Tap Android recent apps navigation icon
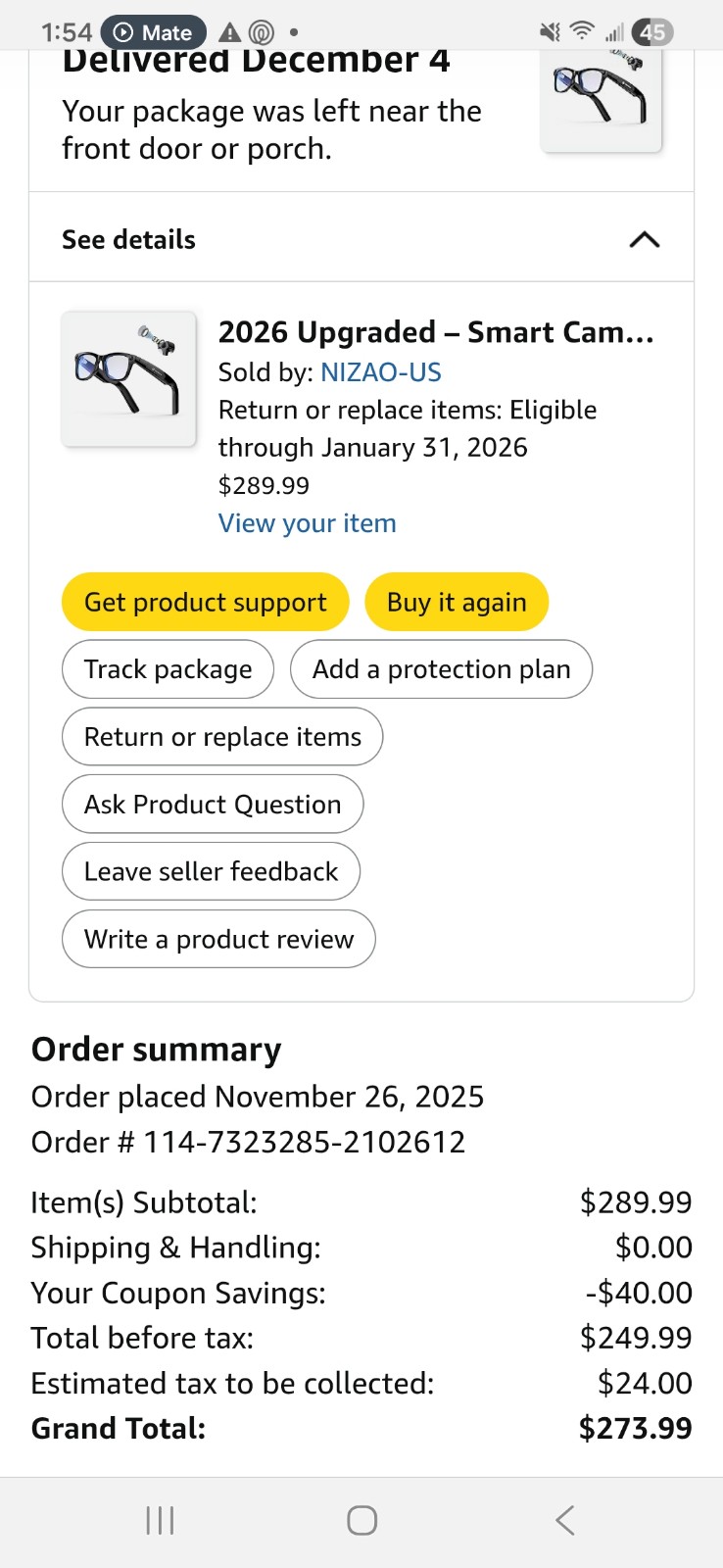 [x=160, y=1520]
